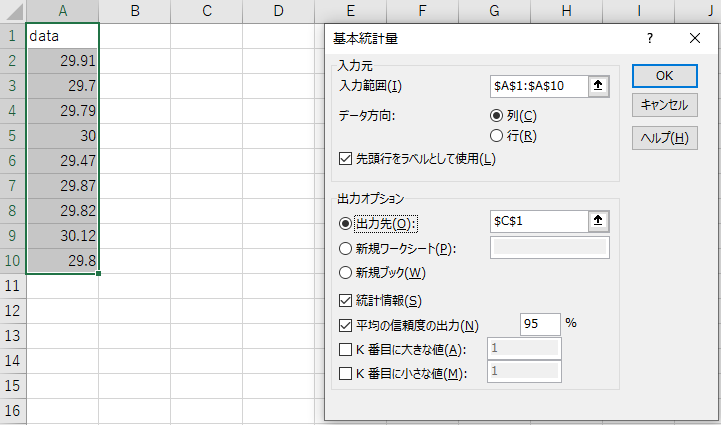721x425 pixels.
Task: Click cell with value 29.47
Action: coord(63,161)
